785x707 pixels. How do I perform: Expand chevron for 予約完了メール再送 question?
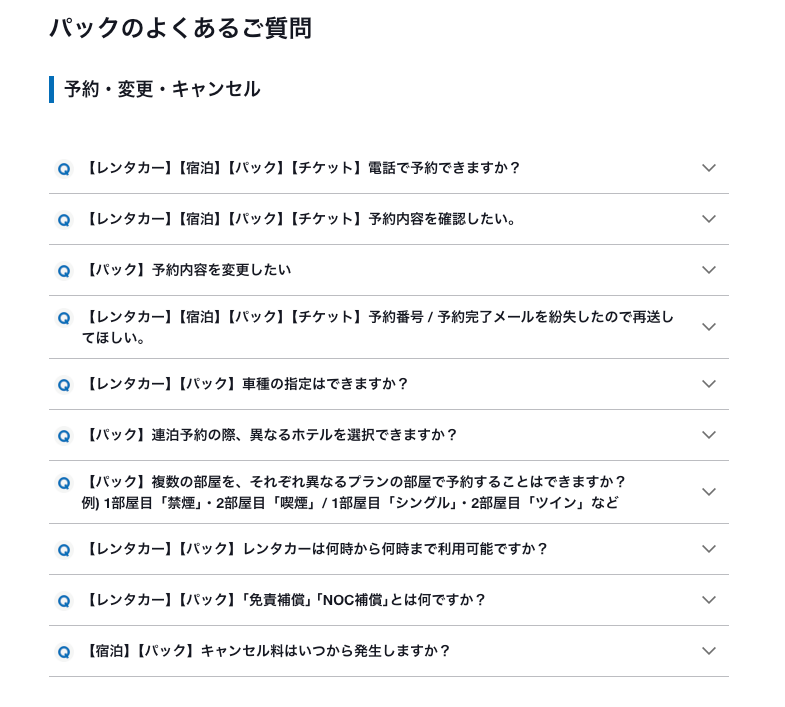click(708, 327)
